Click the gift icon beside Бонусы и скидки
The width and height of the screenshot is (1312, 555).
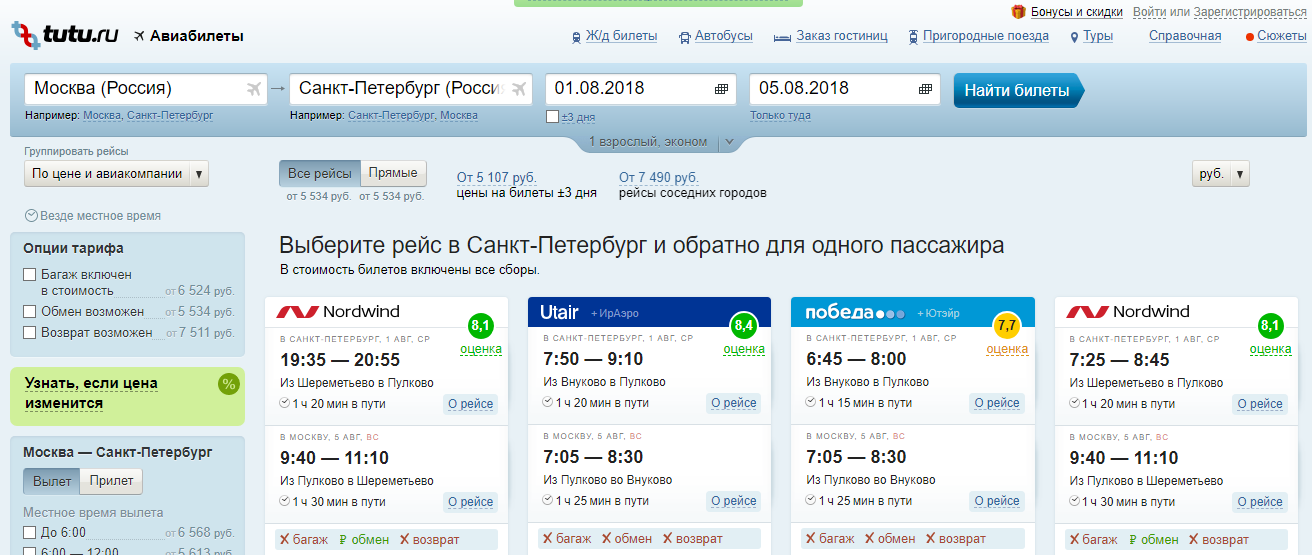tap(1018, 12)
